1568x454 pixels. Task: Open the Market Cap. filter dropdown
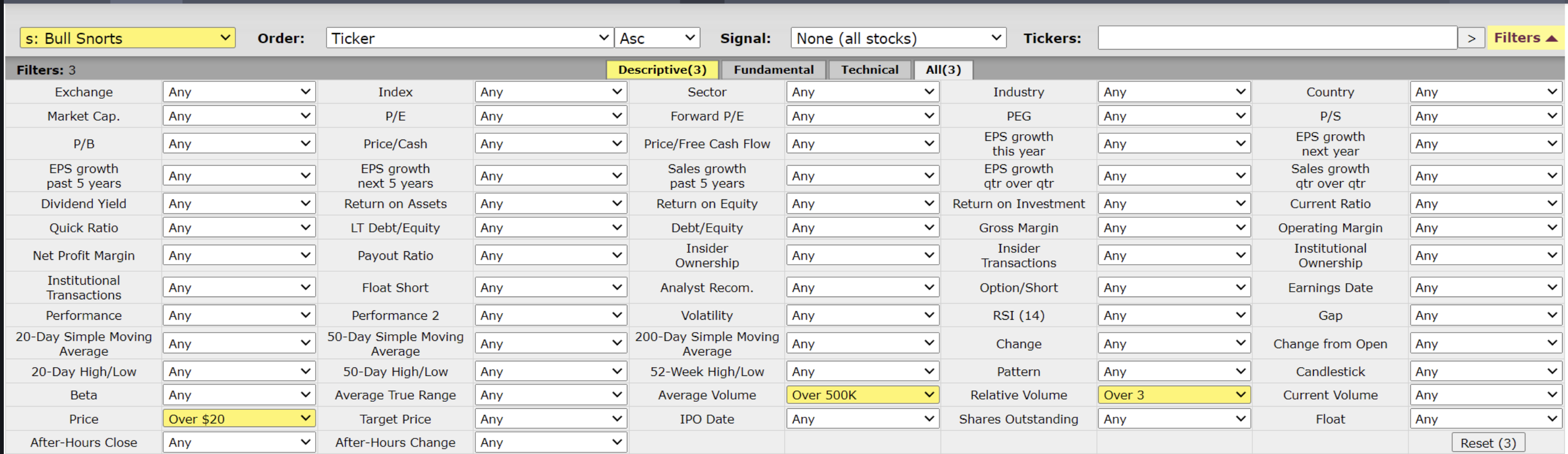click(239, 115)
